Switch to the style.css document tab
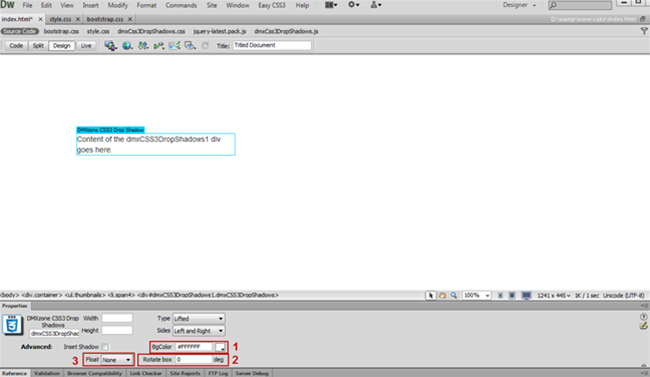Image resolution: width=650 pixels, height=377 pixels. [61, 19]
